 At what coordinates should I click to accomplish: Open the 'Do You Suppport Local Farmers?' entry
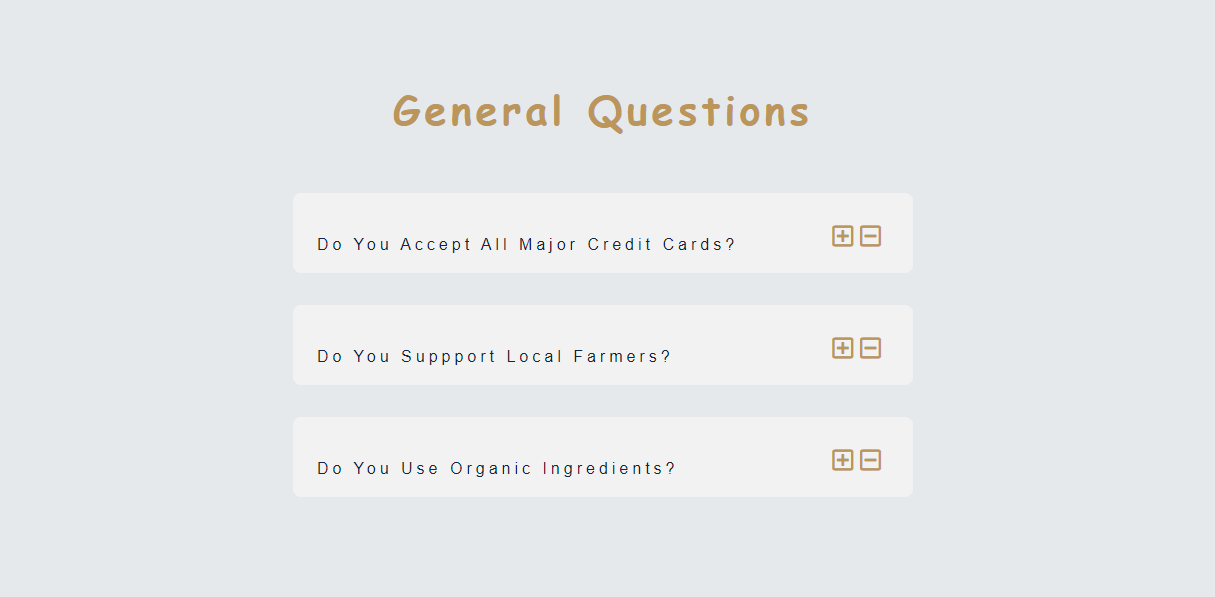(x=493, y=356)
